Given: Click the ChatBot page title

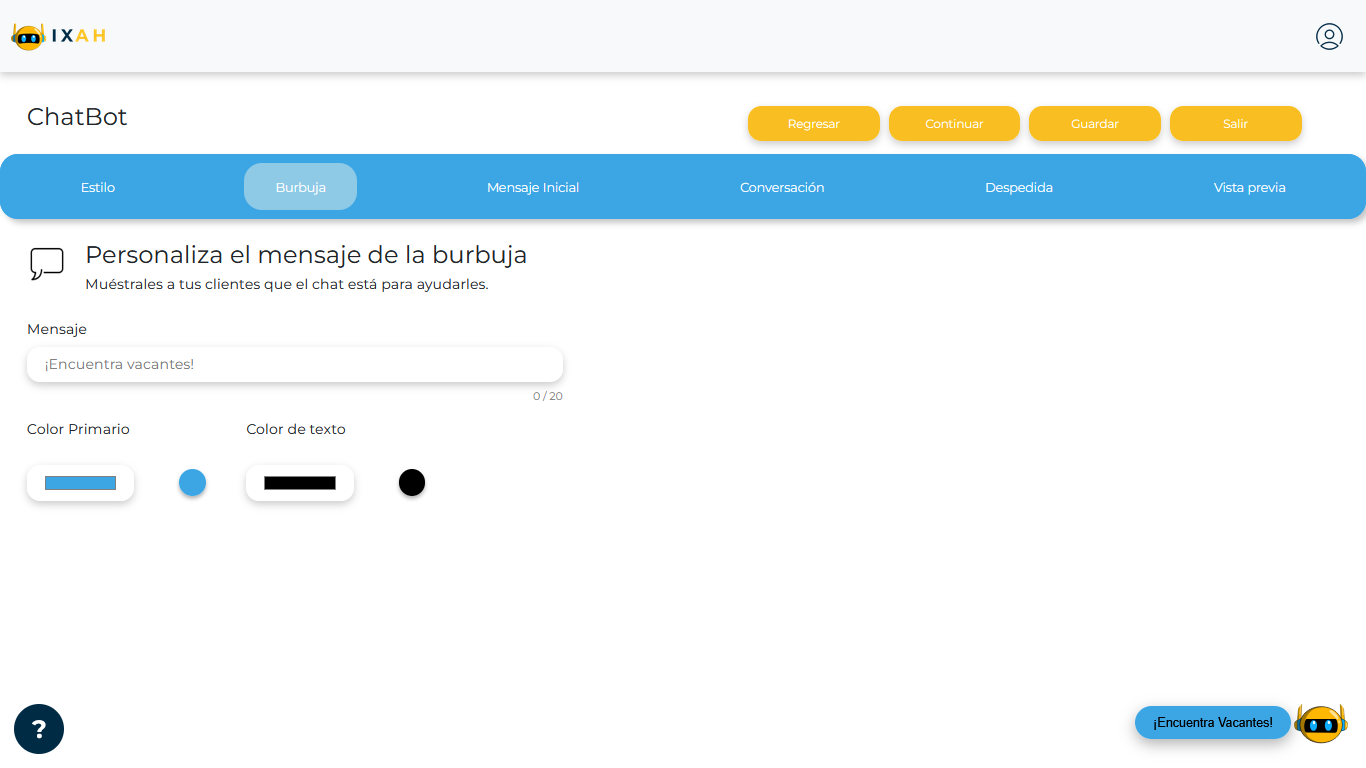Looking at the screenshot, I should point(77,117).
